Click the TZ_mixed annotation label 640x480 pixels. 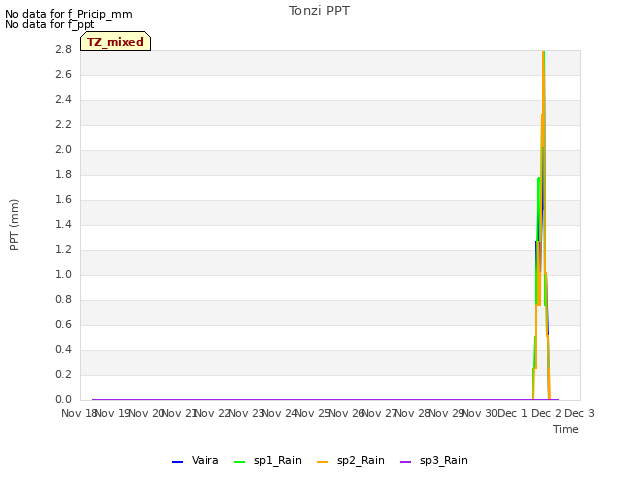(x=116, y=42)
